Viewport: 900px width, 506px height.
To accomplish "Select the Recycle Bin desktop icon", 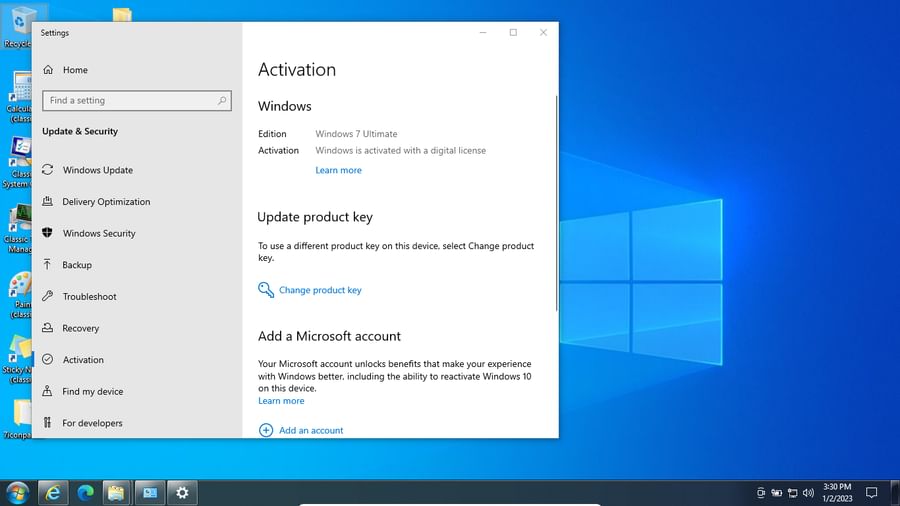I will click(x=17, y=27).
